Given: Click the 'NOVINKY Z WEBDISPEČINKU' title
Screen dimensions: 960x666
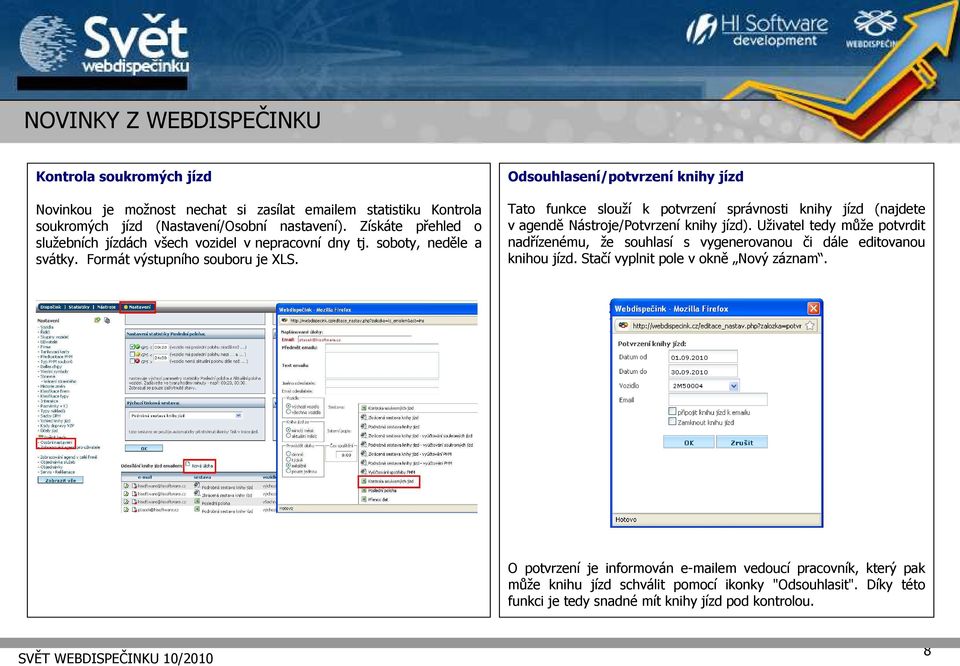Looking at the screenshot, I should pos(172,119).
